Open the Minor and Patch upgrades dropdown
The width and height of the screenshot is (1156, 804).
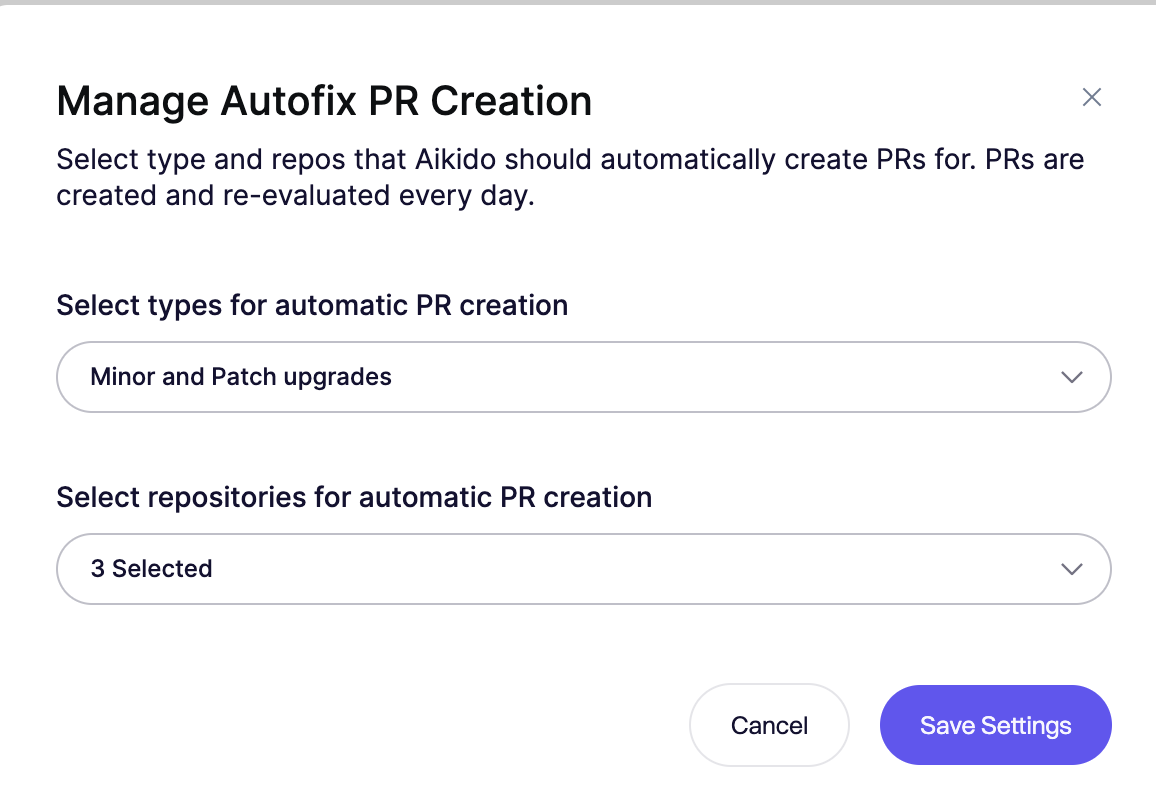[x=583, y=377]
